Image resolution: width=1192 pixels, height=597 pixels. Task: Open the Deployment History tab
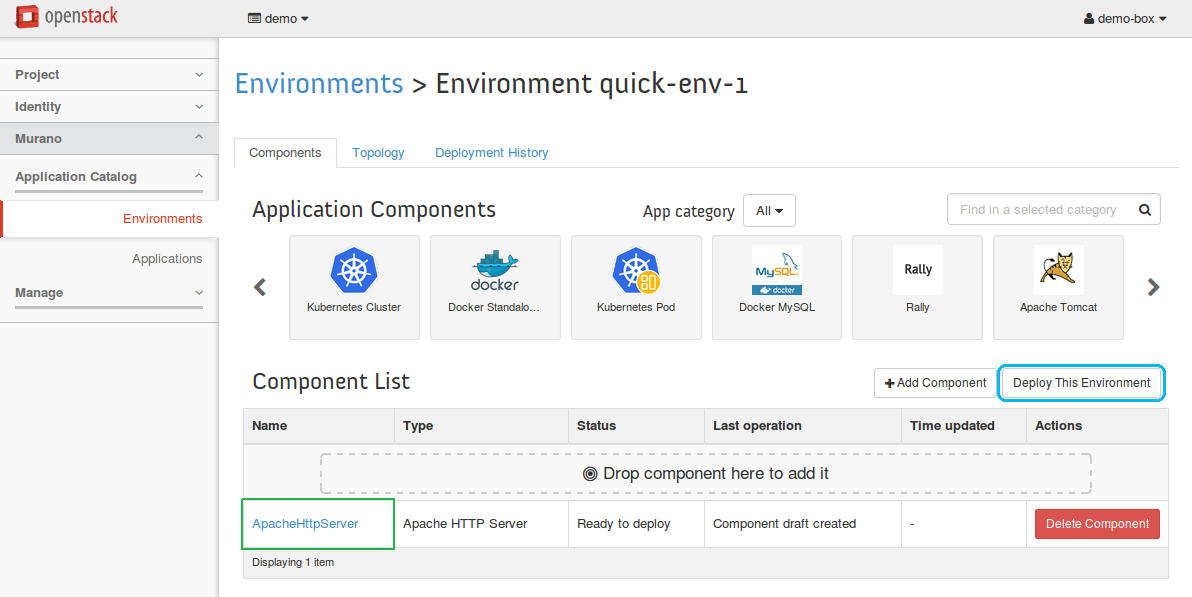point(491,153)
